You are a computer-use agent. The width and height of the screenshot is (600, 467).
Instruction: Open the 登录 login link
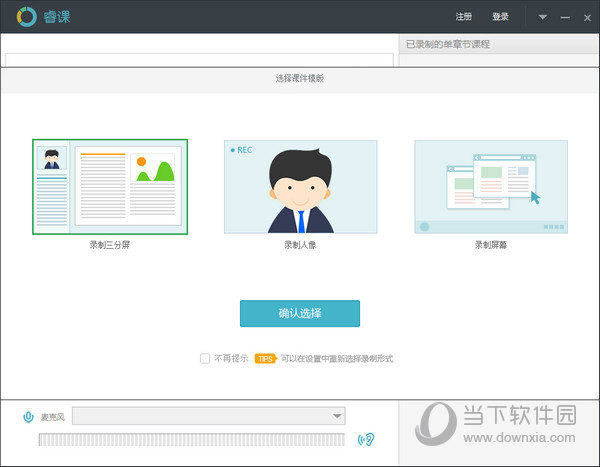pyautogui.click(x=500, y=17)
